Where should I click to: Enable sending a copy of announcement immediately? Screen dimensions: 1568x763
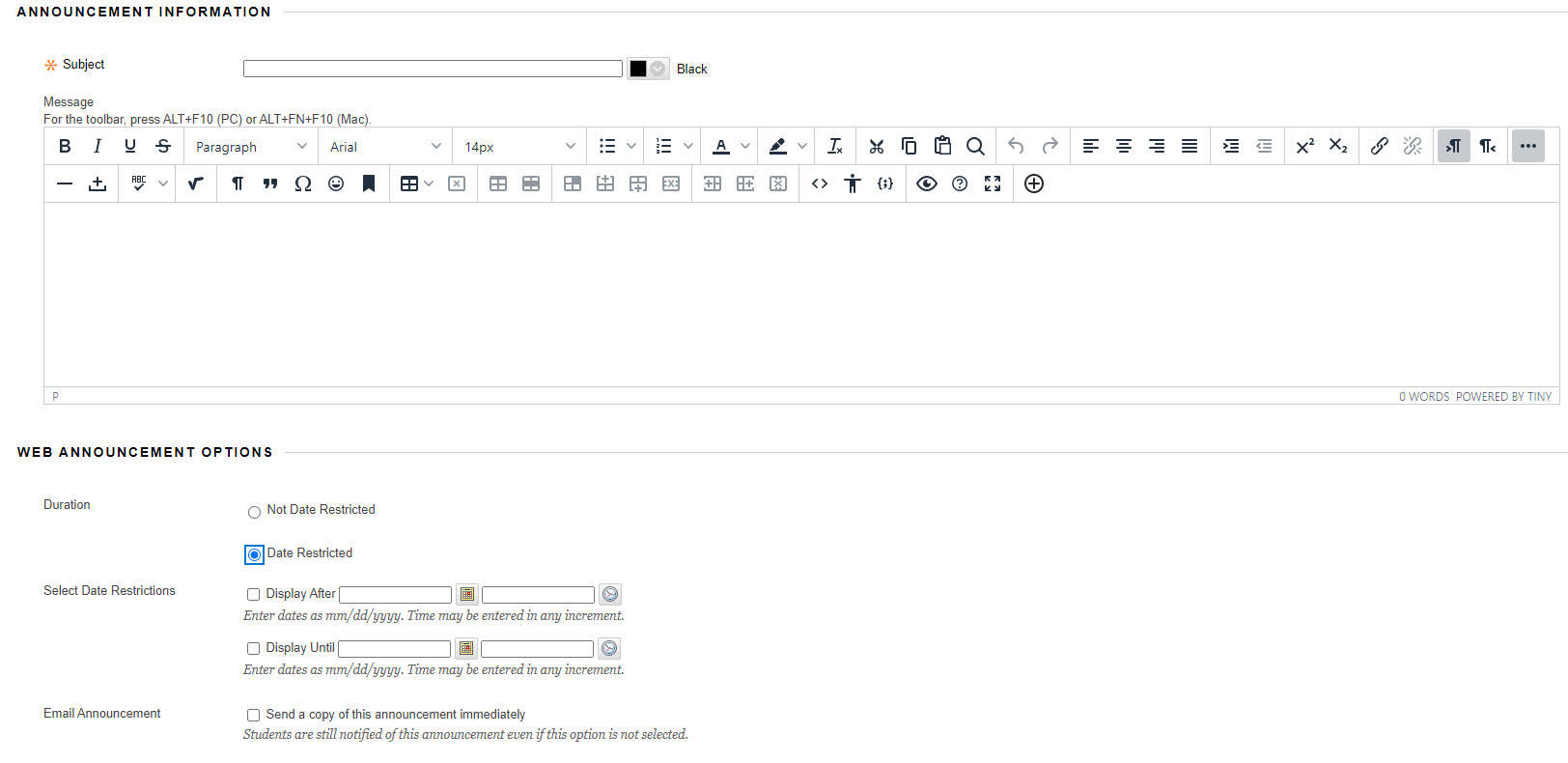pyautogui.click(x=253, y=716)
